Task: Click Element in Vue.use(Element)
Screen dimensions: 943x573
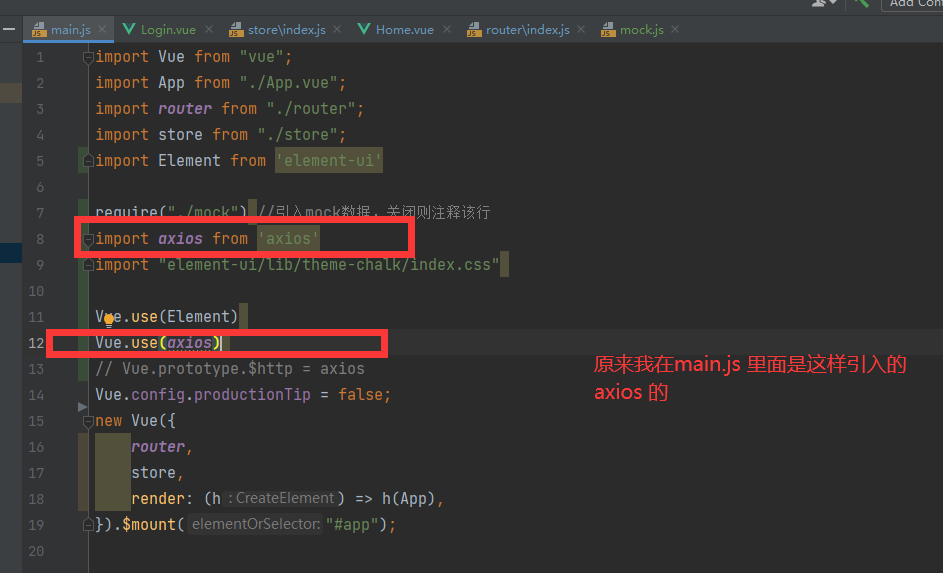Action: click(x=198, y=317)
